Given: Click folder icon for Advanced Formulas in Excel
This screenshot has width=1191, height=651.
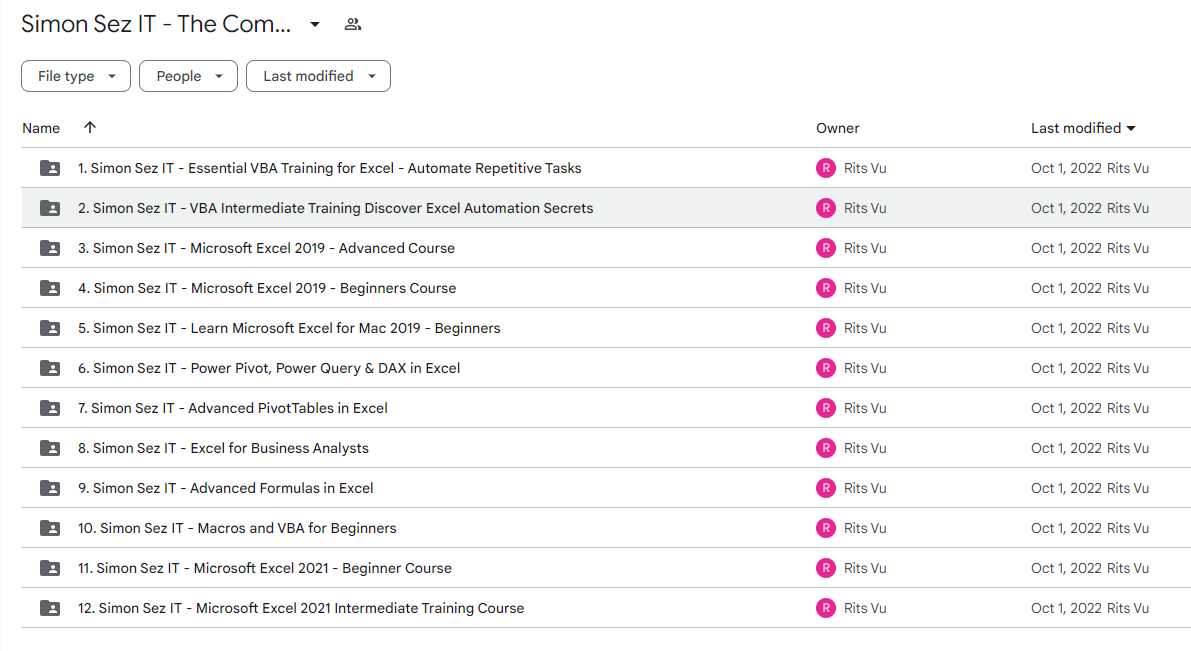Looking at the screenshot, I should click(50, 488).
